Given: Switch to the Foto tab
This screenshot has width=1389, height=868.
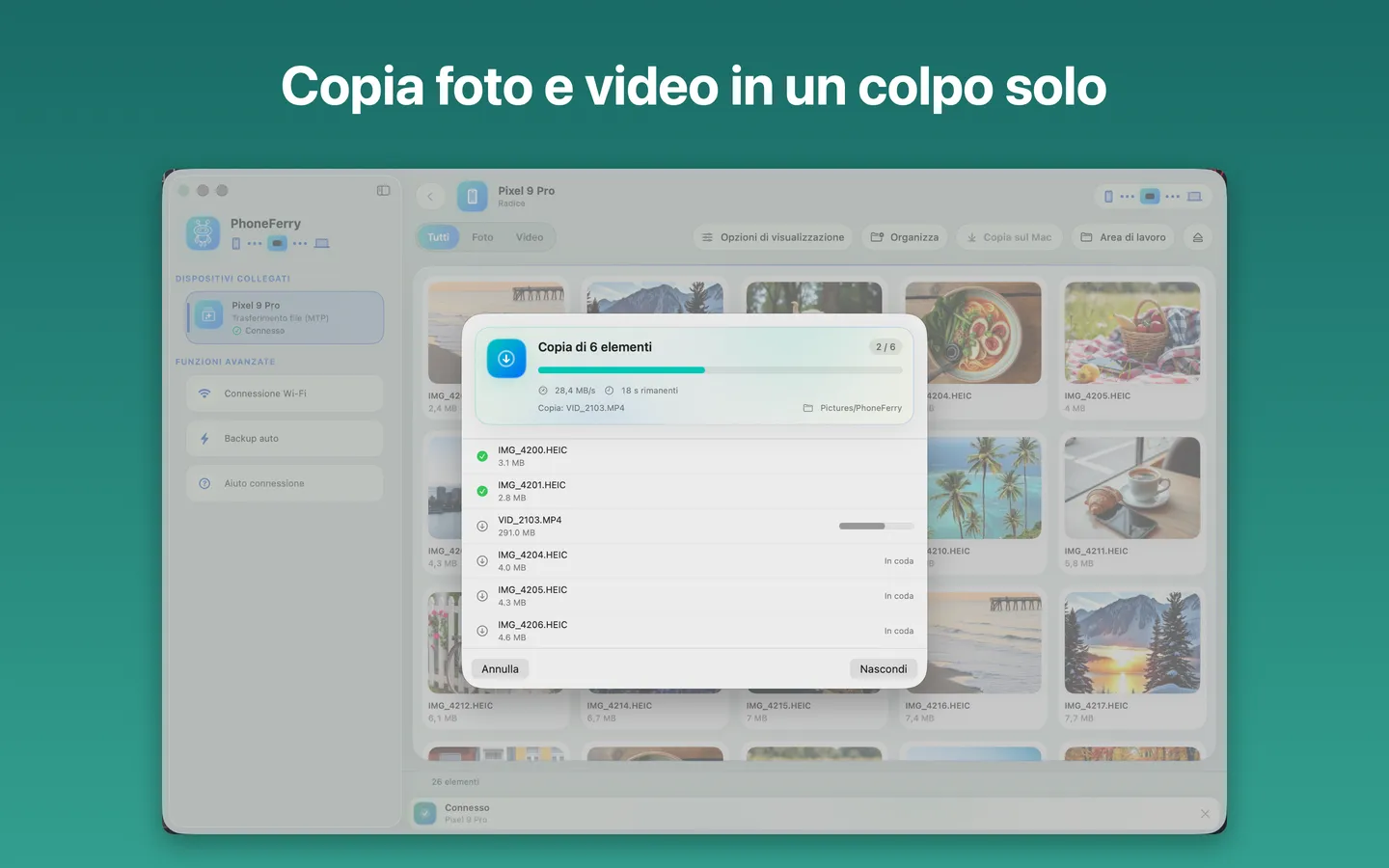Looking at the screenshot, I should [482, 237].
